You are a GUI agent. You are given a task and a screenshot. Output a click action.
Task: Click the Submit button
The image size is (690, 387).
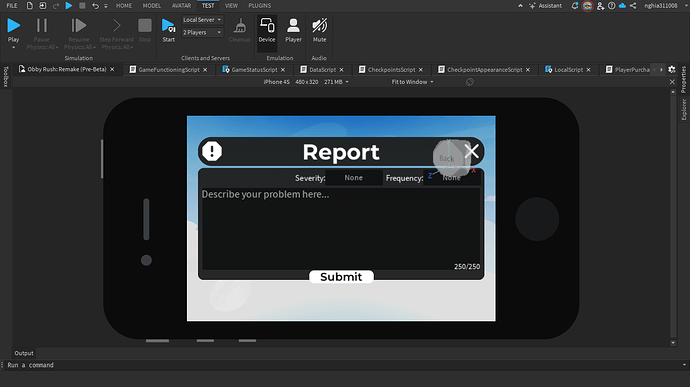(341, 276)
